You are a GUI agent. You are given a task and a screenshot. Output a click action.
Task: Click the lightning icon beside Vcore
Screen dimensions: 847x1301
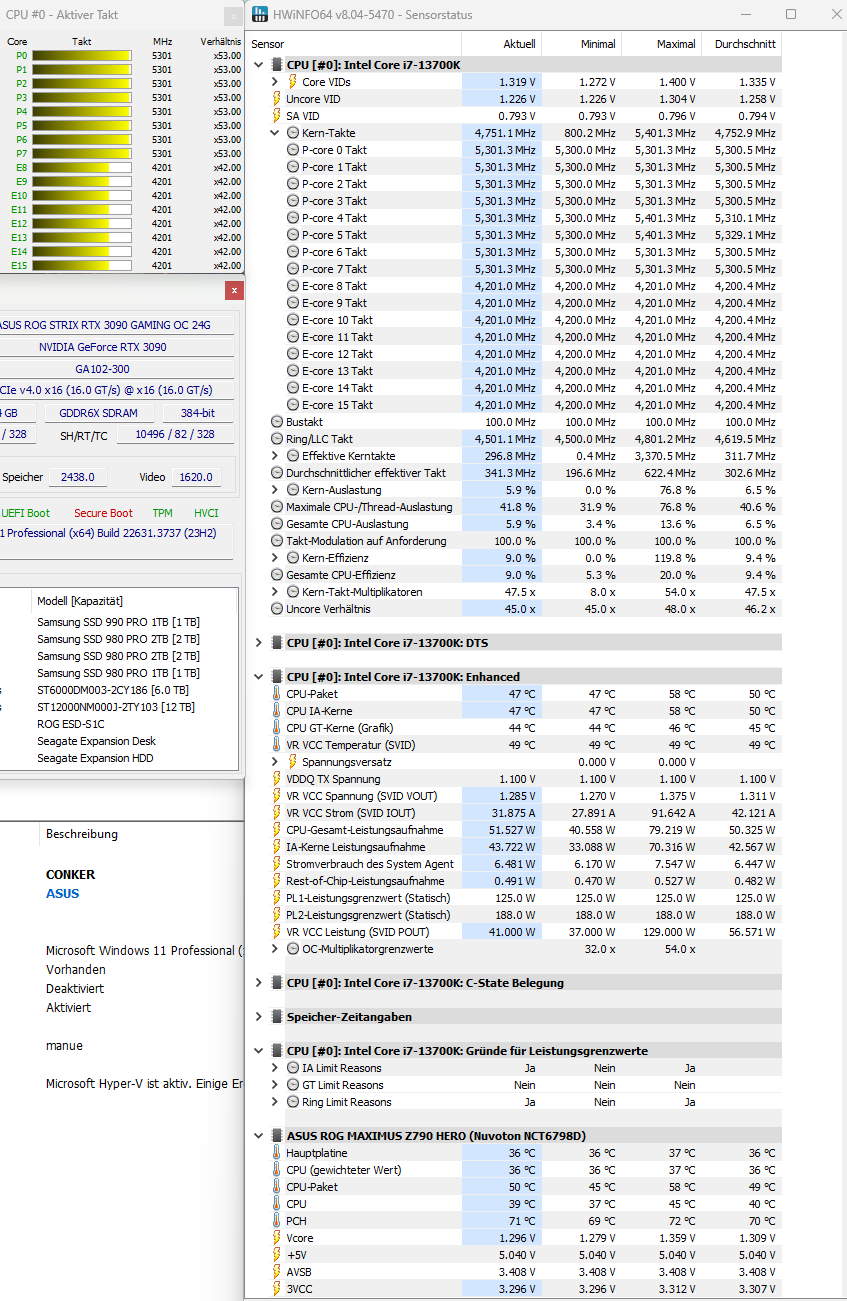(x=277, y=1238)
